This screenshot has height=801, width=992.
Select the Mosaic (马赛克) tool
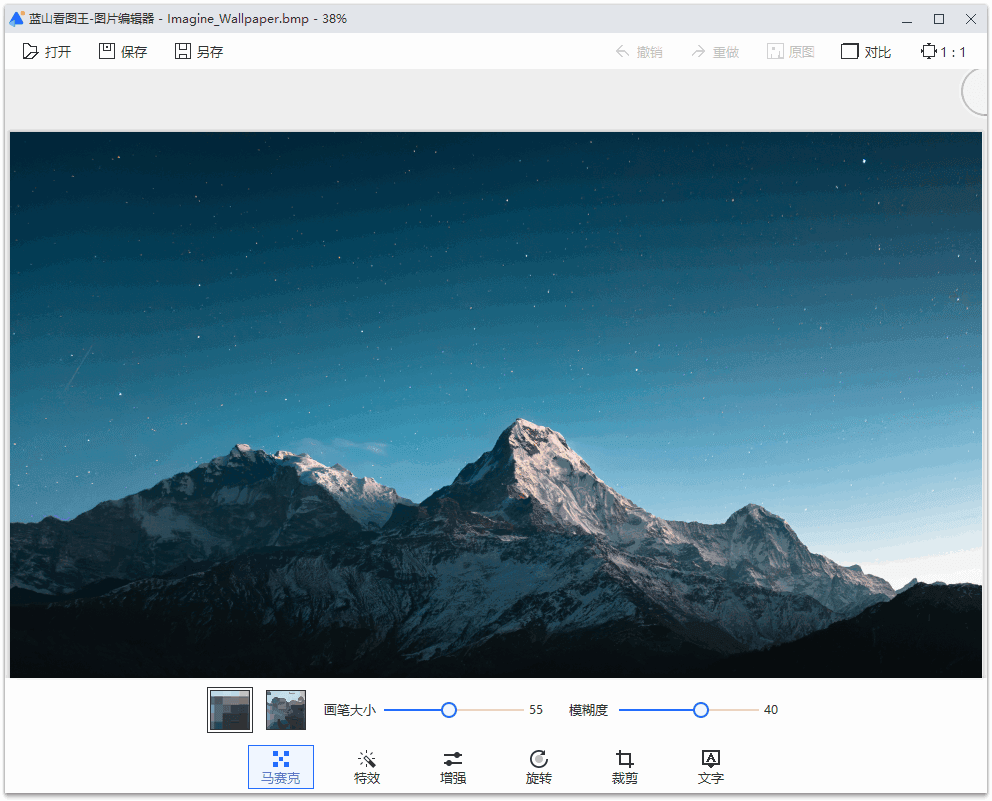[281, 767]
